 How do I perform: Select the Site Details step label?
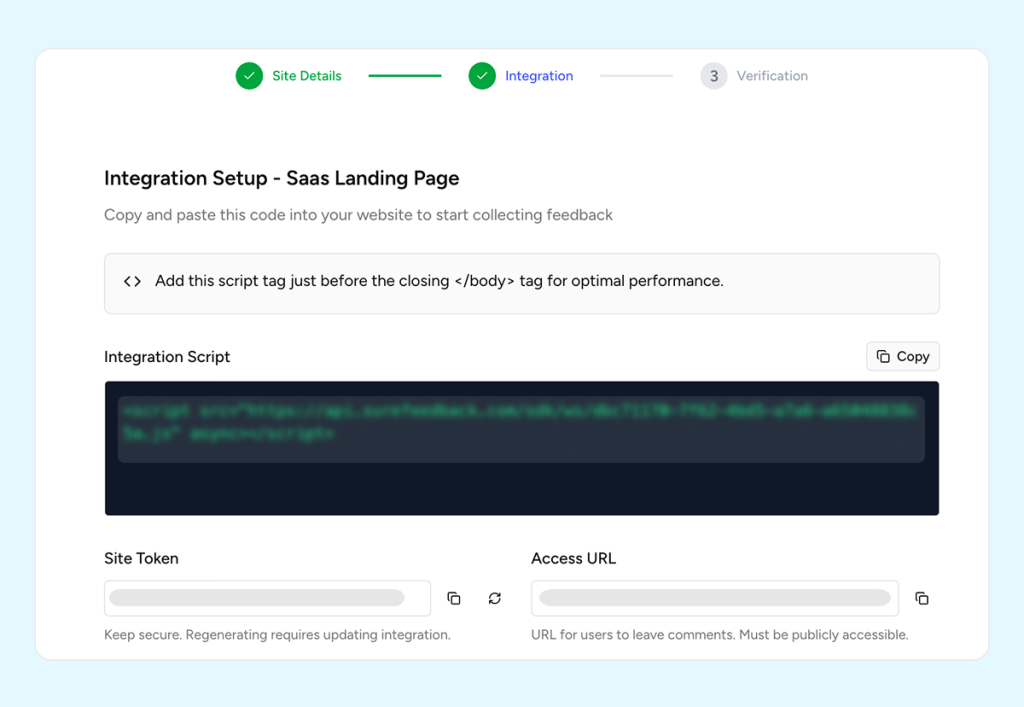click(306, 75)
